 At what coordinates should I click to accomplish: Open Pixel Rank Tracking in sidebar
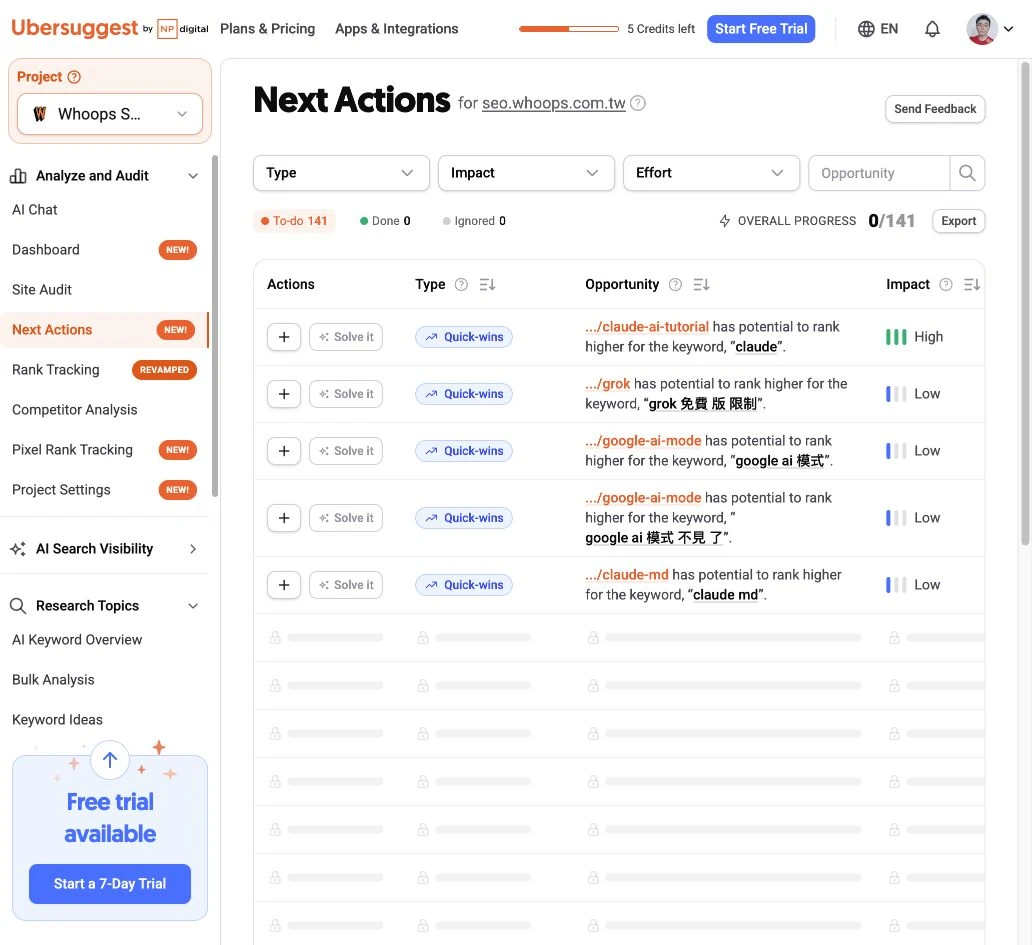click(72, 450)
